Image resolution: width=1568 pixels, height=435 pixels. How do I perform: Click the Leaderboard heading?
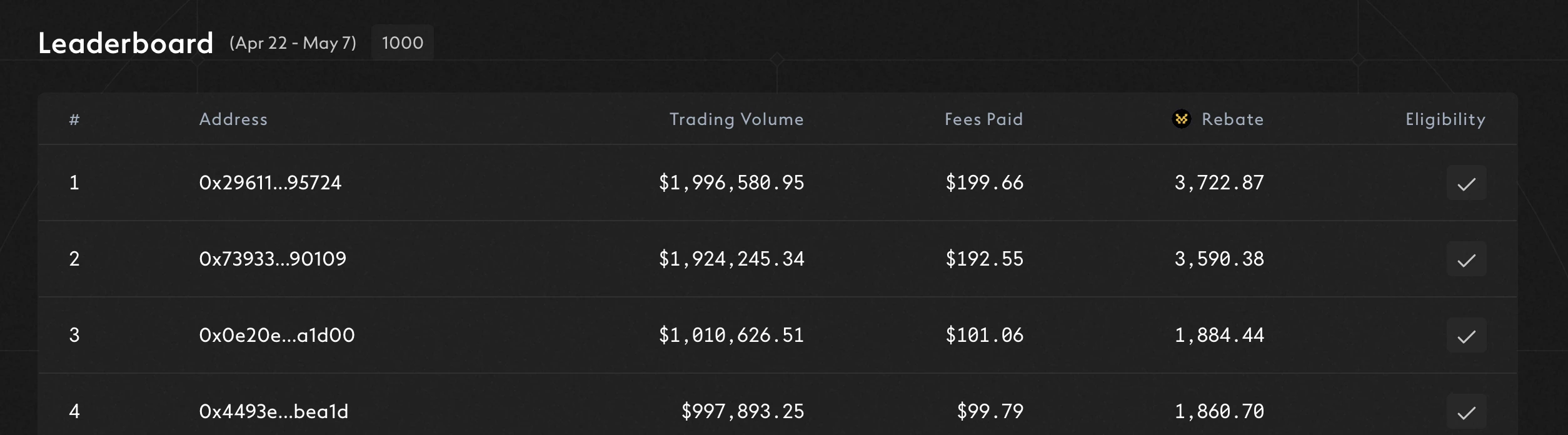(x=126, y=43)
